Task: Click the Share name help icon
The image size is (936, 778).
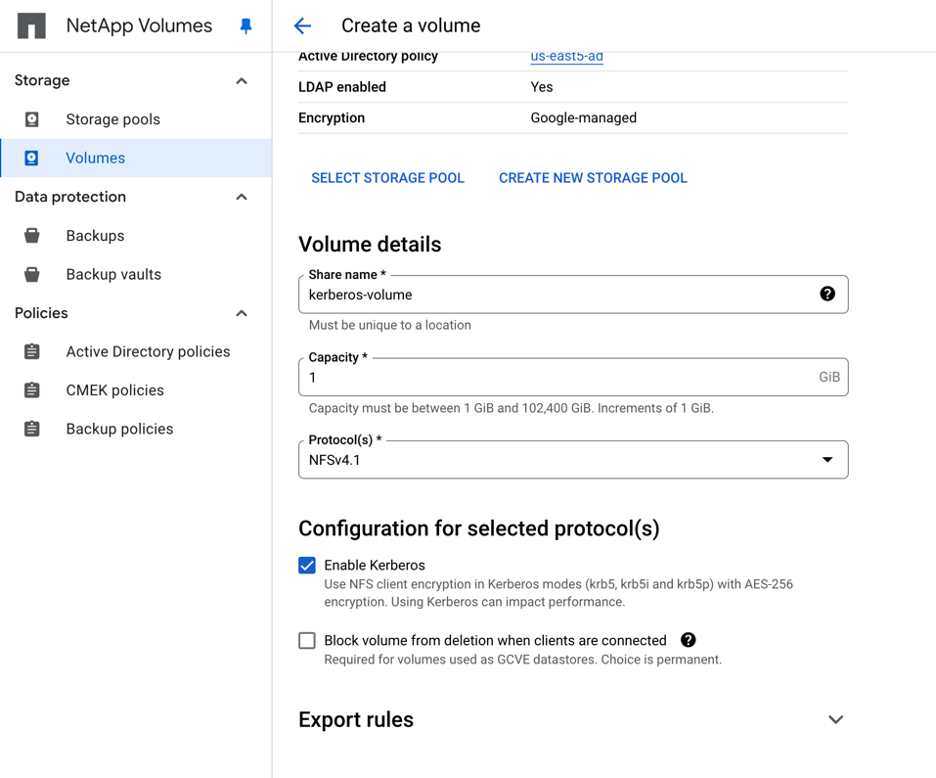Action: pos(827,294)
